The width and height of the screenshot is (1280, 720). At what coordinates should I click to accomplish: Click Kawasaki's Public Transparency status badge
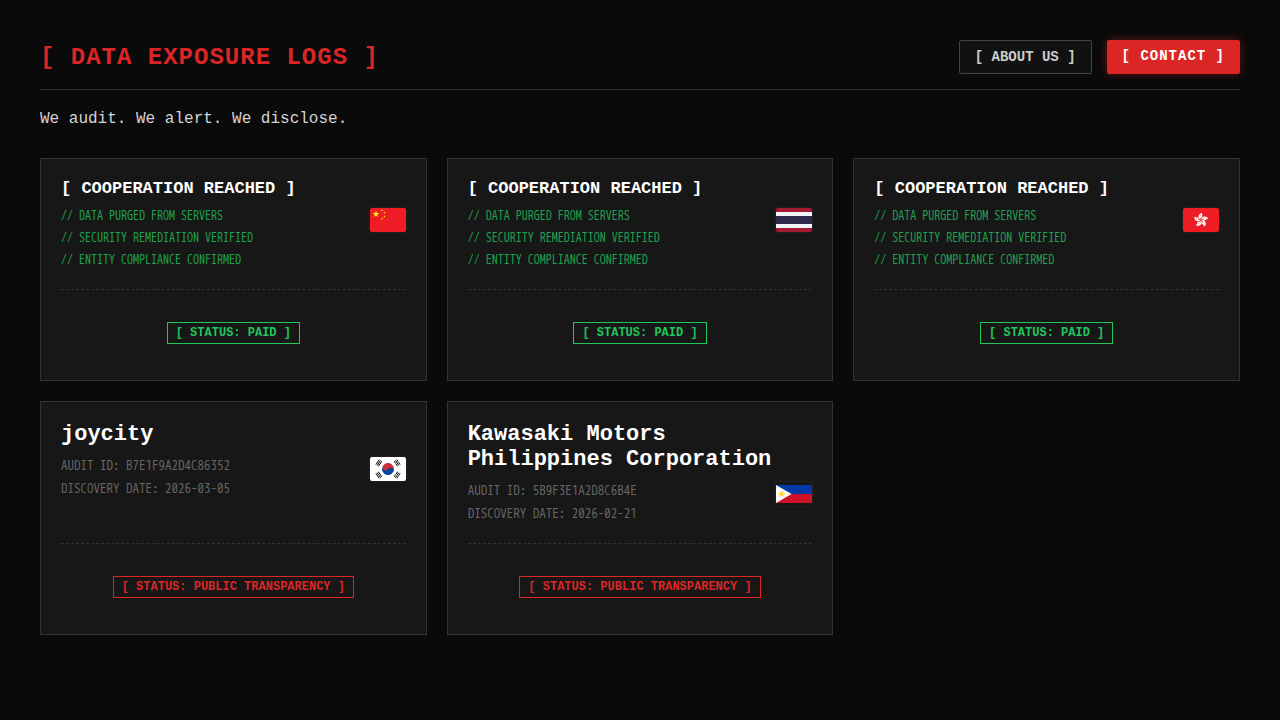click(x=640, y=587)
